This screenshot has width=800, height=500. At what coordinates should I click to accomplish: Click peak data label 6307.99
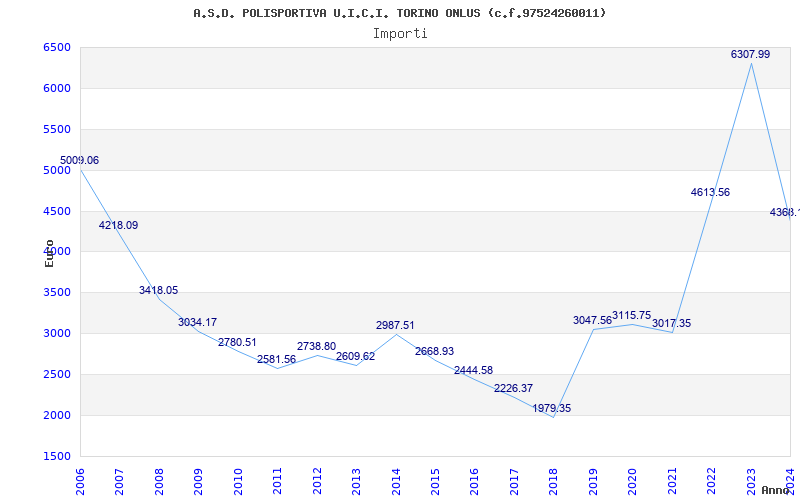[x=751, y=55]
